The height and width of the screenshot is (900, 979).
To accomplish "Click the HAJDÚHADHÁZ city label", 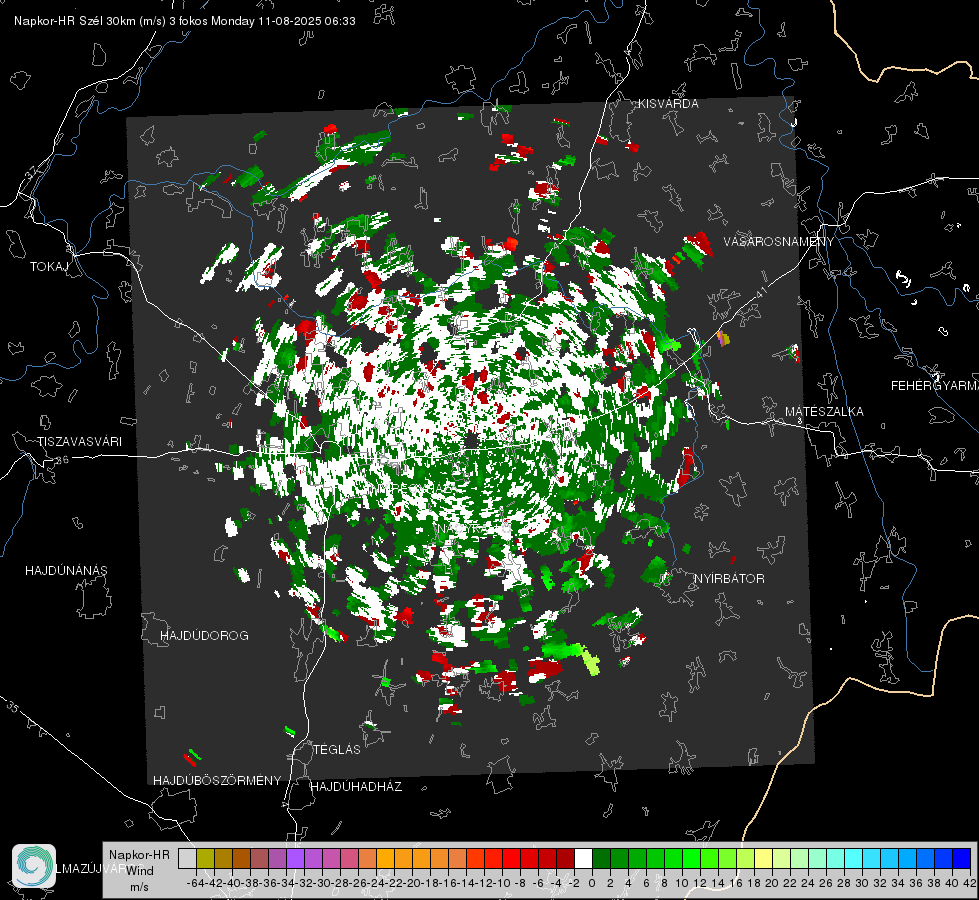I will (x=356, y=786).
